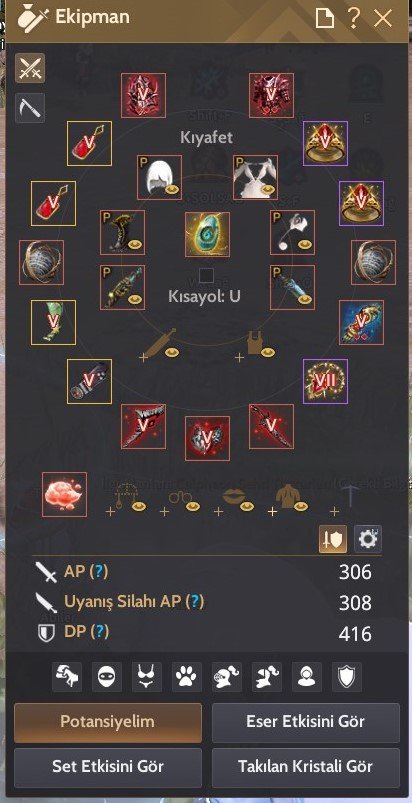412x803 pixels.
Task: Toggle the underwear display icon
Action: [x=147, y=677]
